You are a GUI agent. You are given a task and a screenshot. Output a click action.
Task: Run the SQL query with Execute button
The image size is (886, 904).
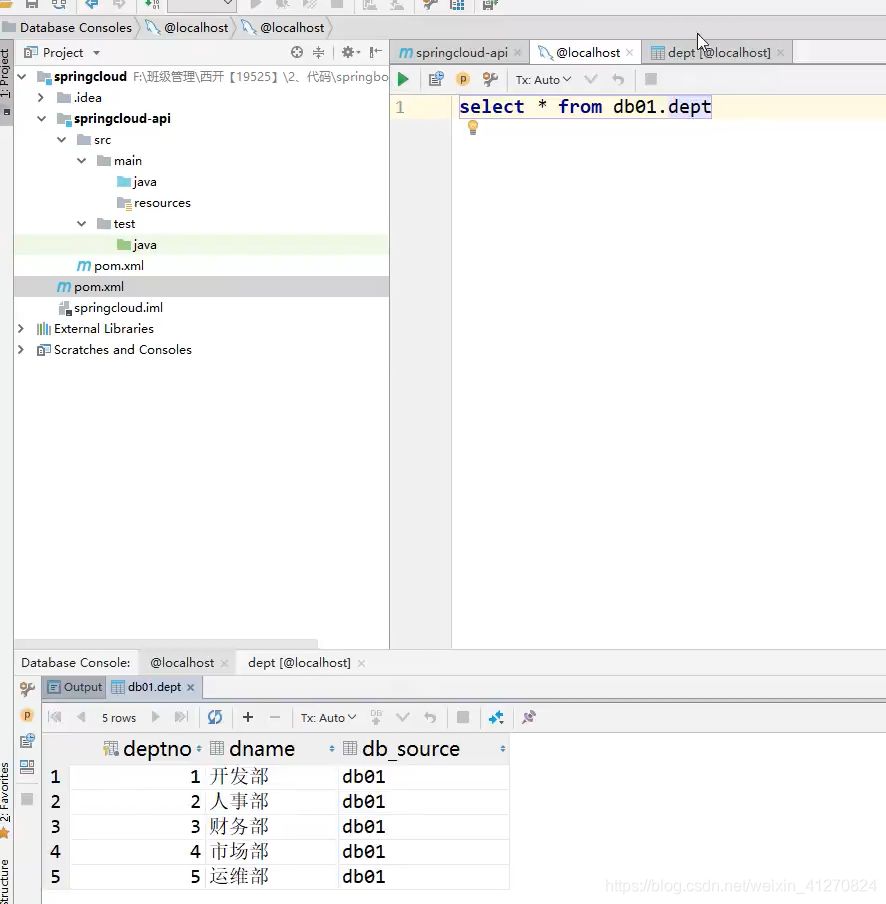[403, 80]
